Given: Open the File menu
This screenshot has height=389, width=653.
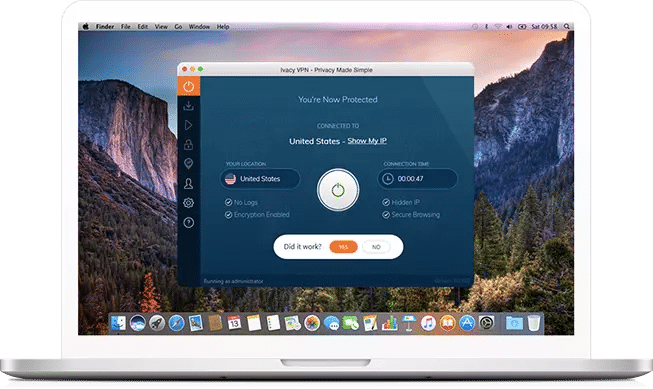Looking at the screenshot, I should 126,27.
